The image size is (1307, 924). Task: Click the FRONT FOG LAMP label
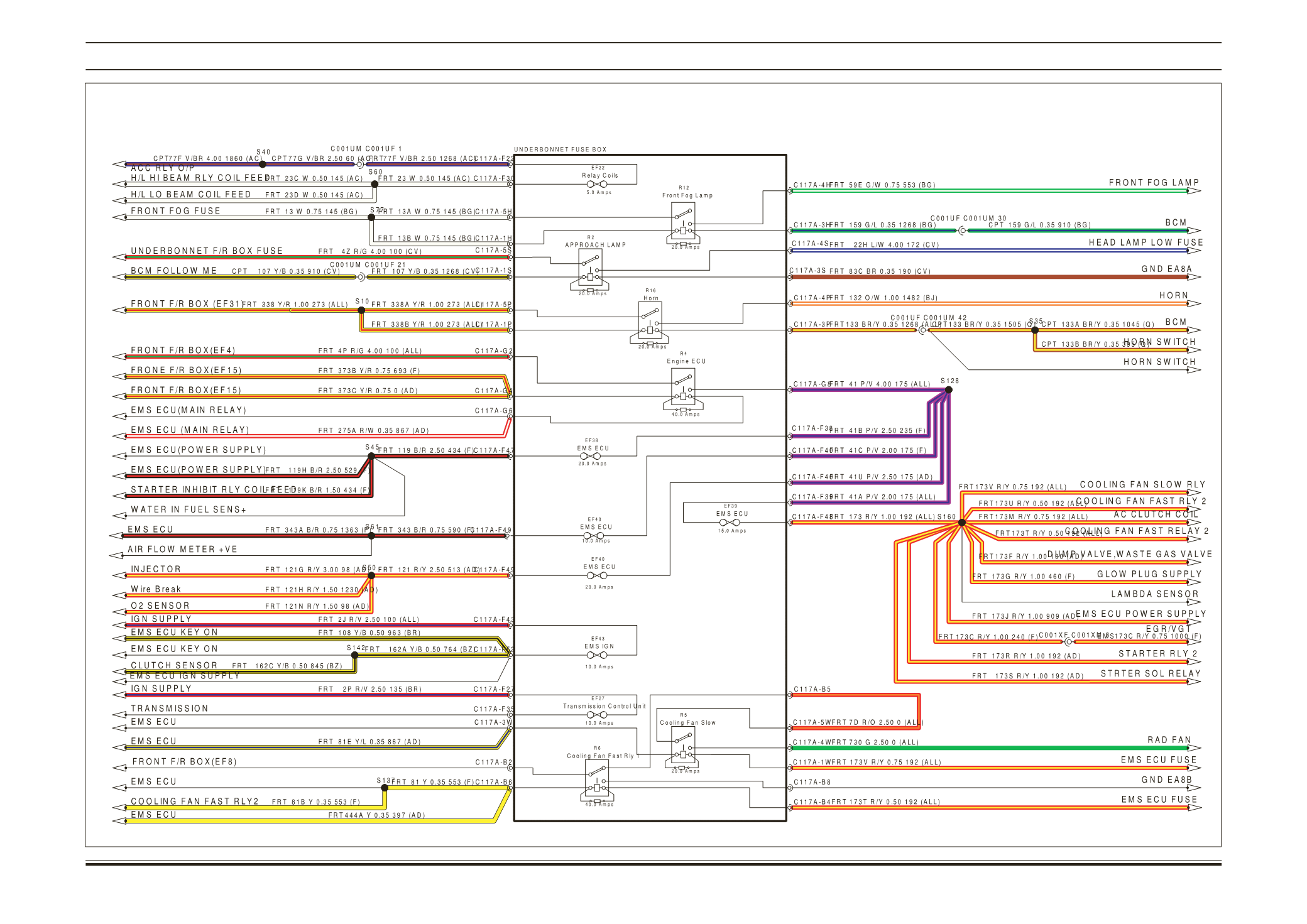[x=1154, y=183]
